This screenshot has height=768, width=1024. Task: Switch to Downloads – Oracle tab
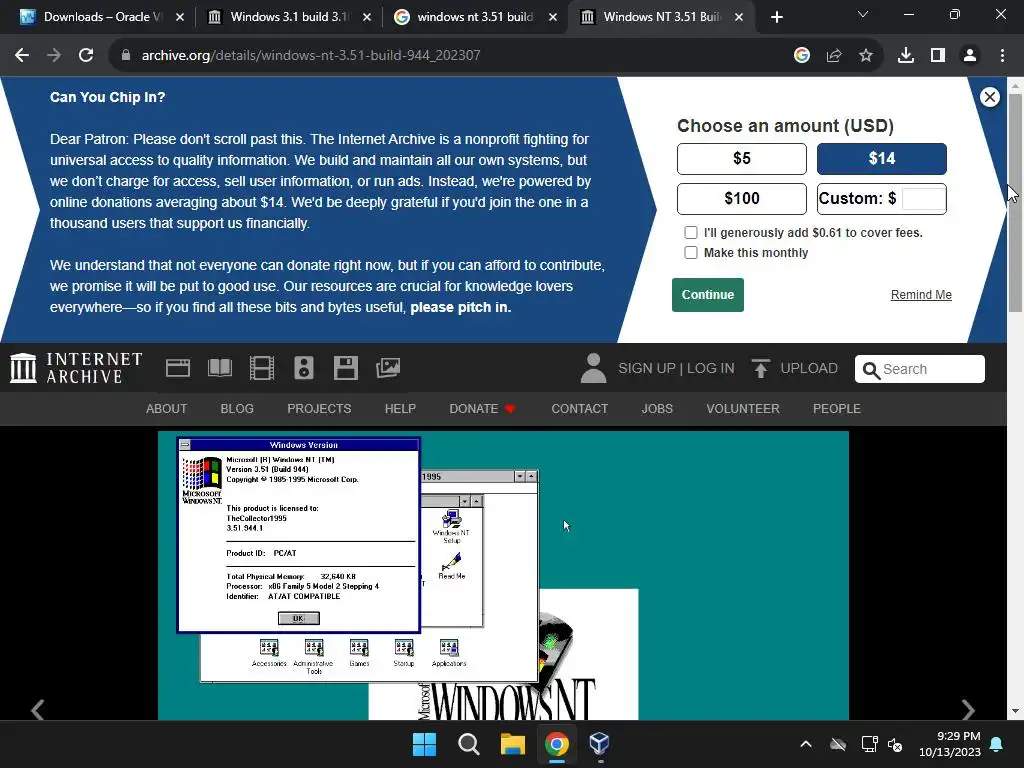pos(91,17)
